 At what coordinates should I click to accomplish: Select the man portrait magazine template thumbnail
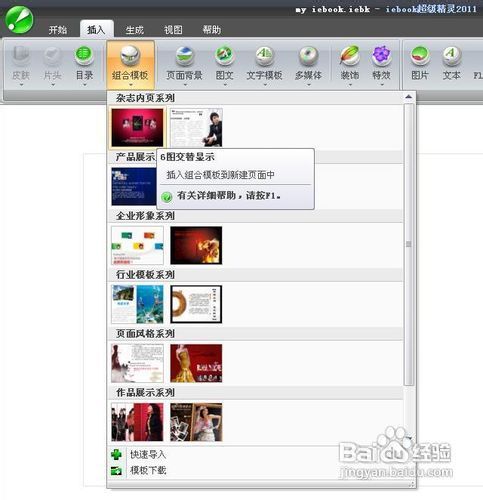(196, 127)
